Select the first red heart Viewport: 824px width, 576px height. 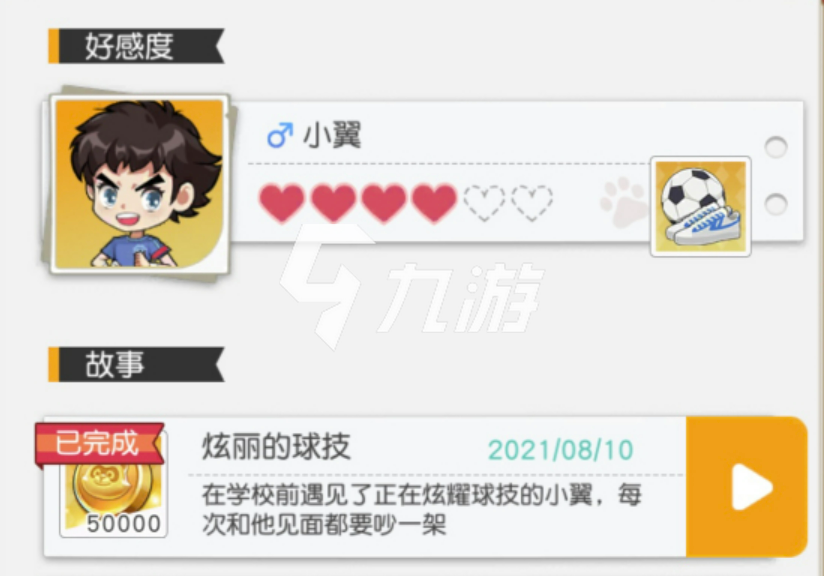click(282, 203)
